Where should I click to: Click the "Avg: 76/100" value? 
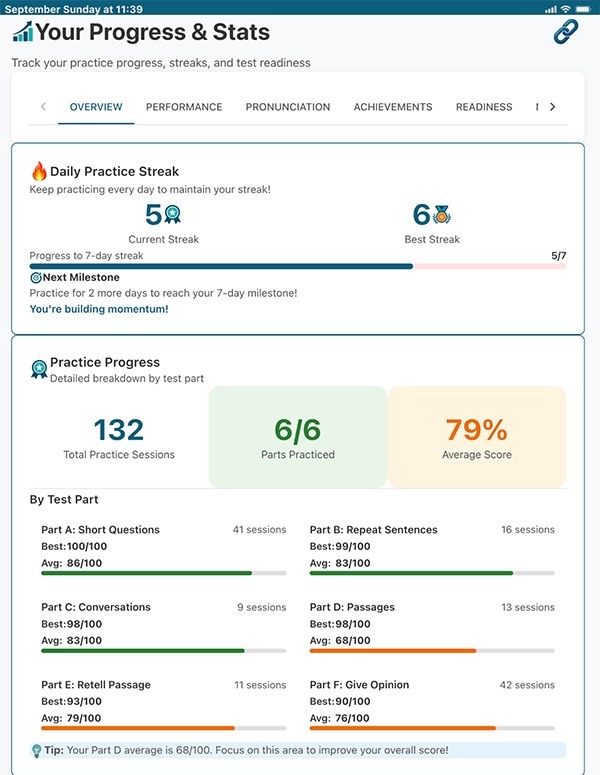[340, 718]
